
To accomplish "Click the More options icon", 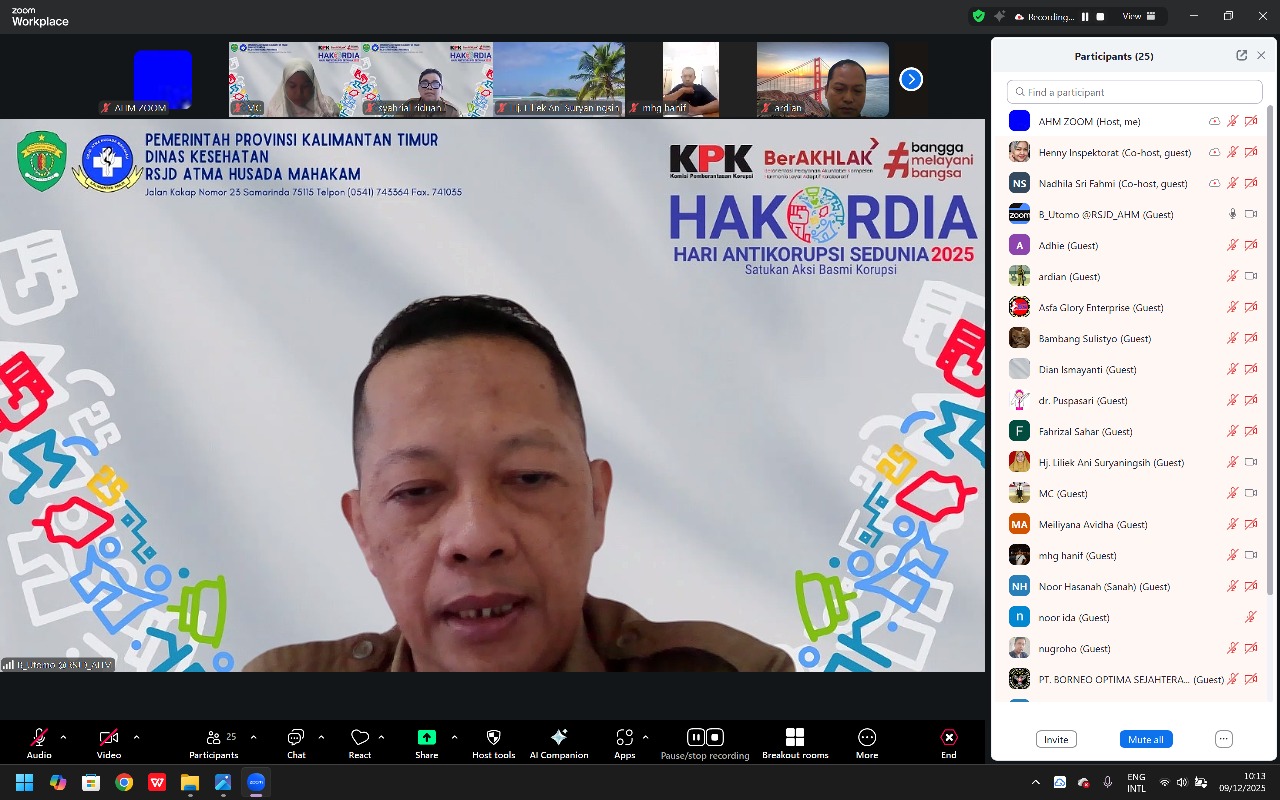I will click(867, 738).
